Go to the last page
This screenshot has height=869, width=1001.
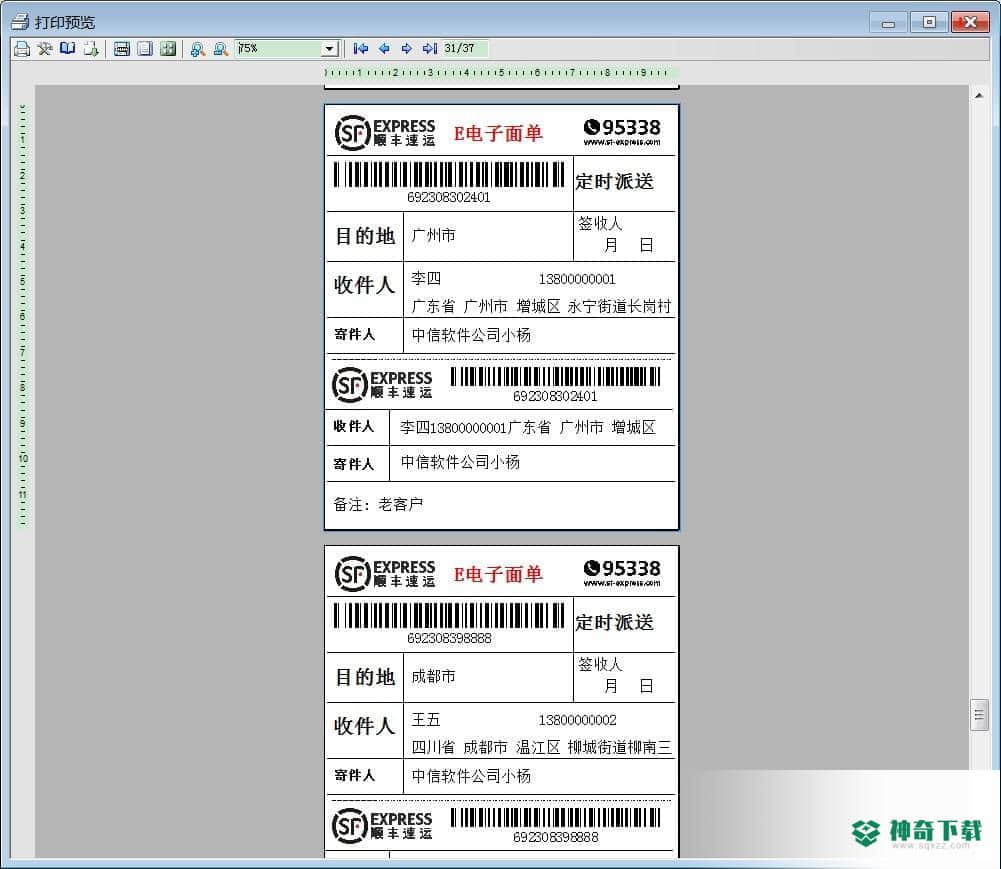[x=430, y=49]
